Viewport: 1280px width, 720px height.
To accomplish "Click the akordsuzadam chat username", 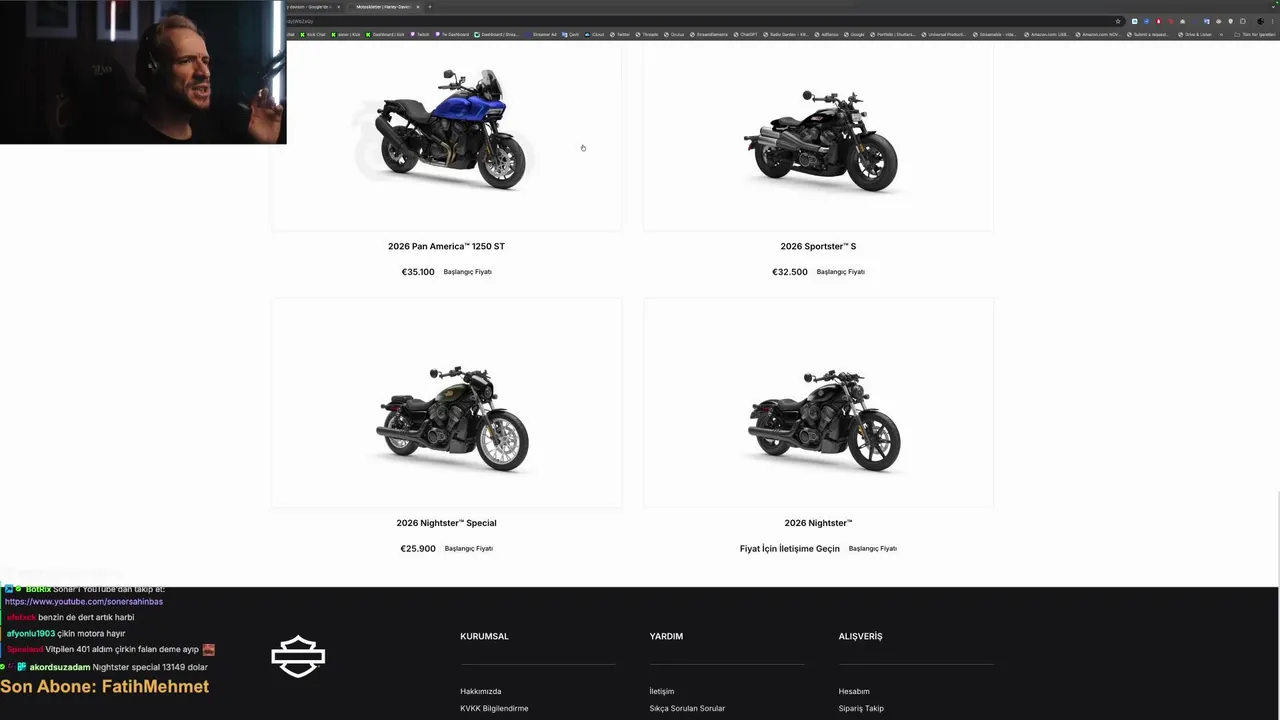I will point(60,667).
